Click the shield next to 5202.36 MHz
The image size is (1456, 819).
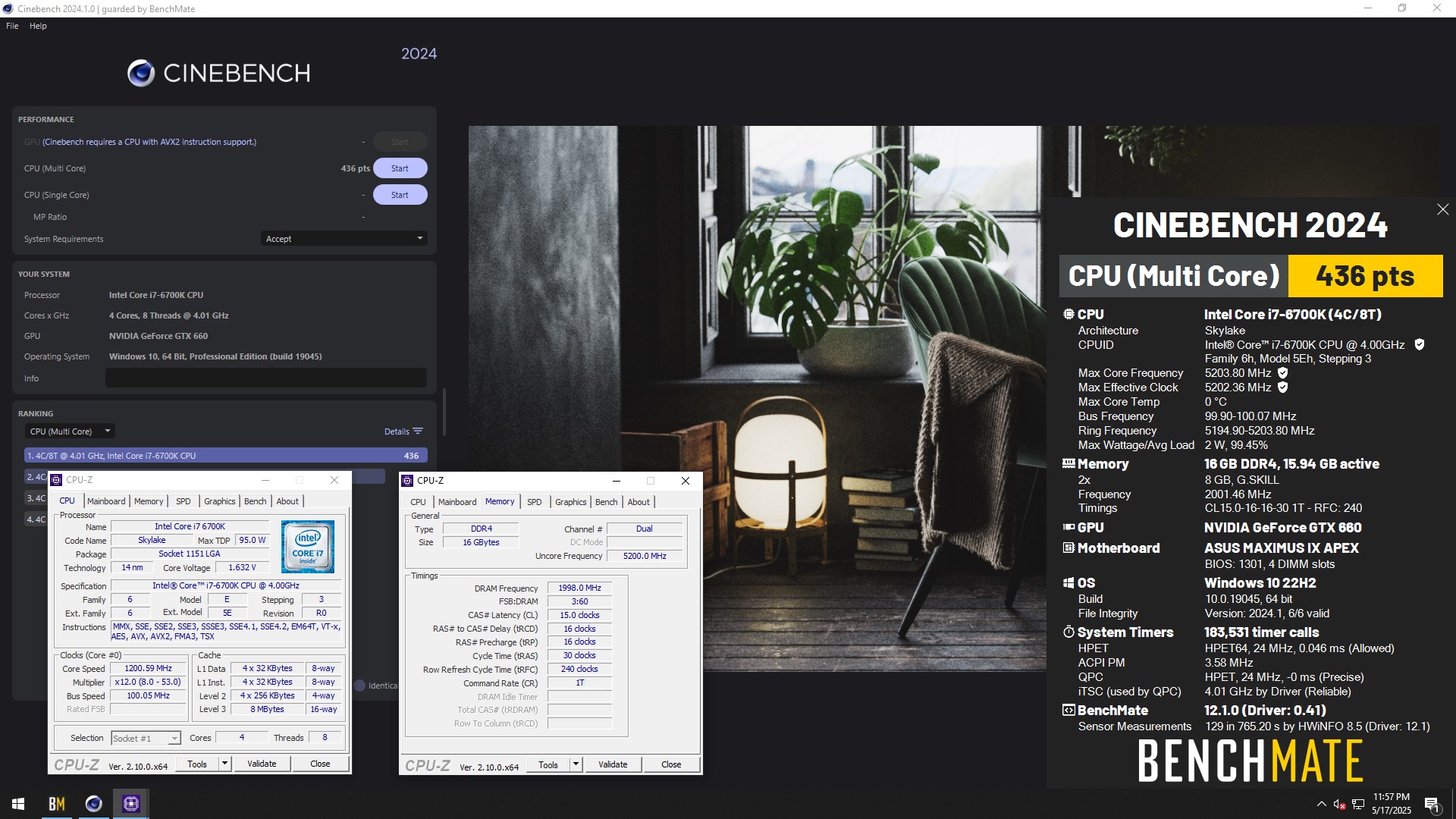(1282, 388)
